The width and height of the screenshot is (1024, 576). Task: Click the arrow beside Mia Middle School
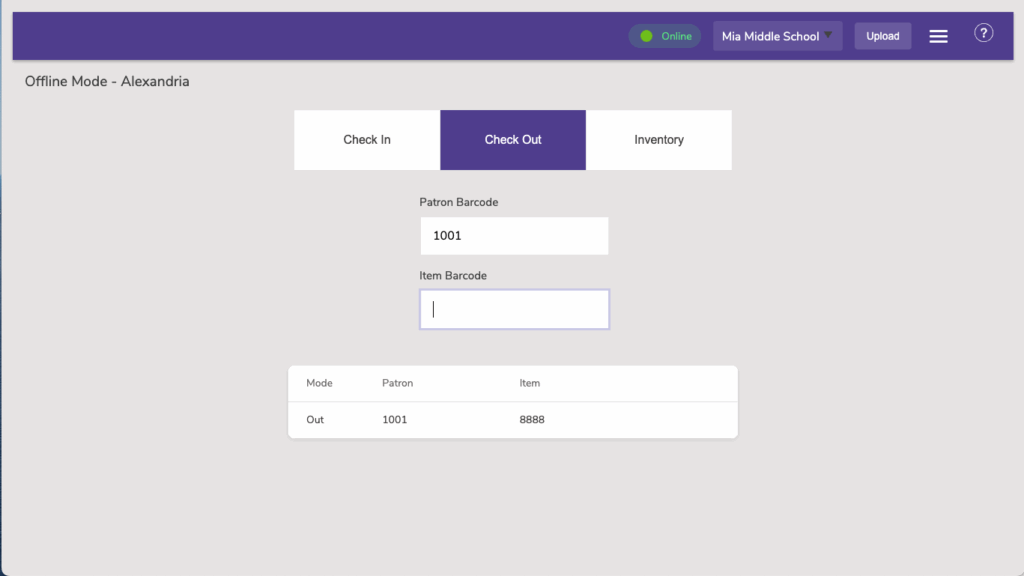click(828, 36)
